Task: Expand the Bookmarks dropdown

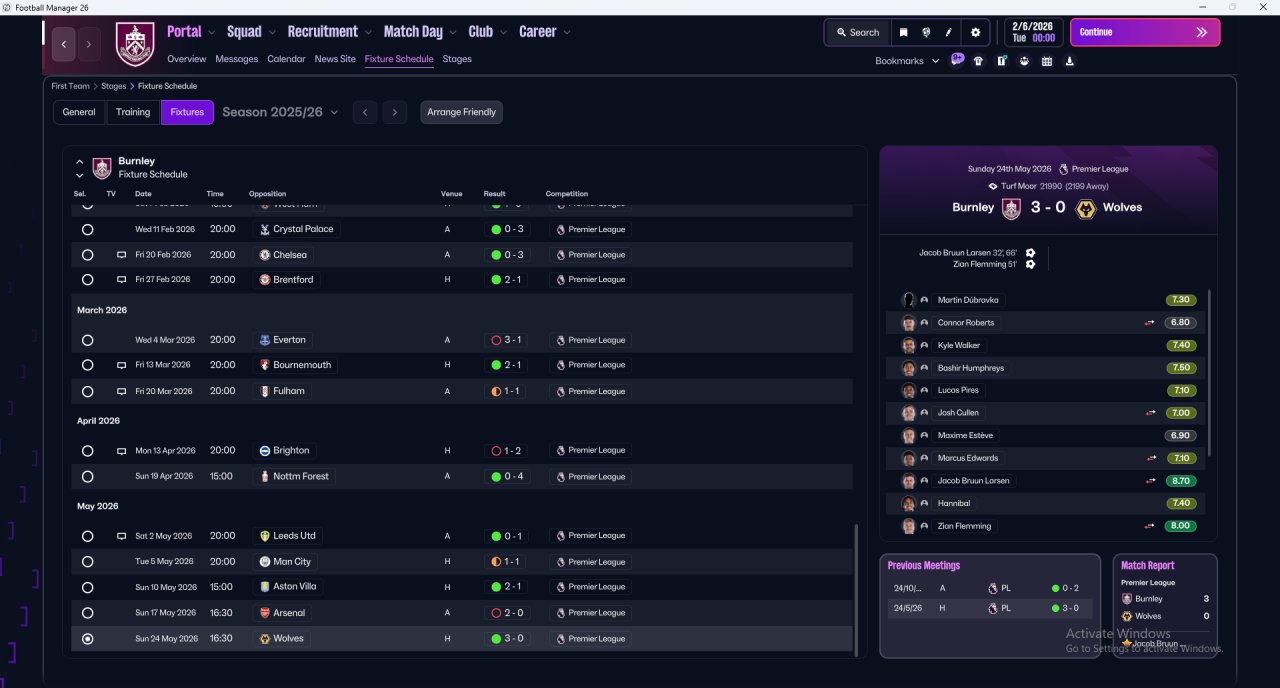Action: tap(907, 61)
